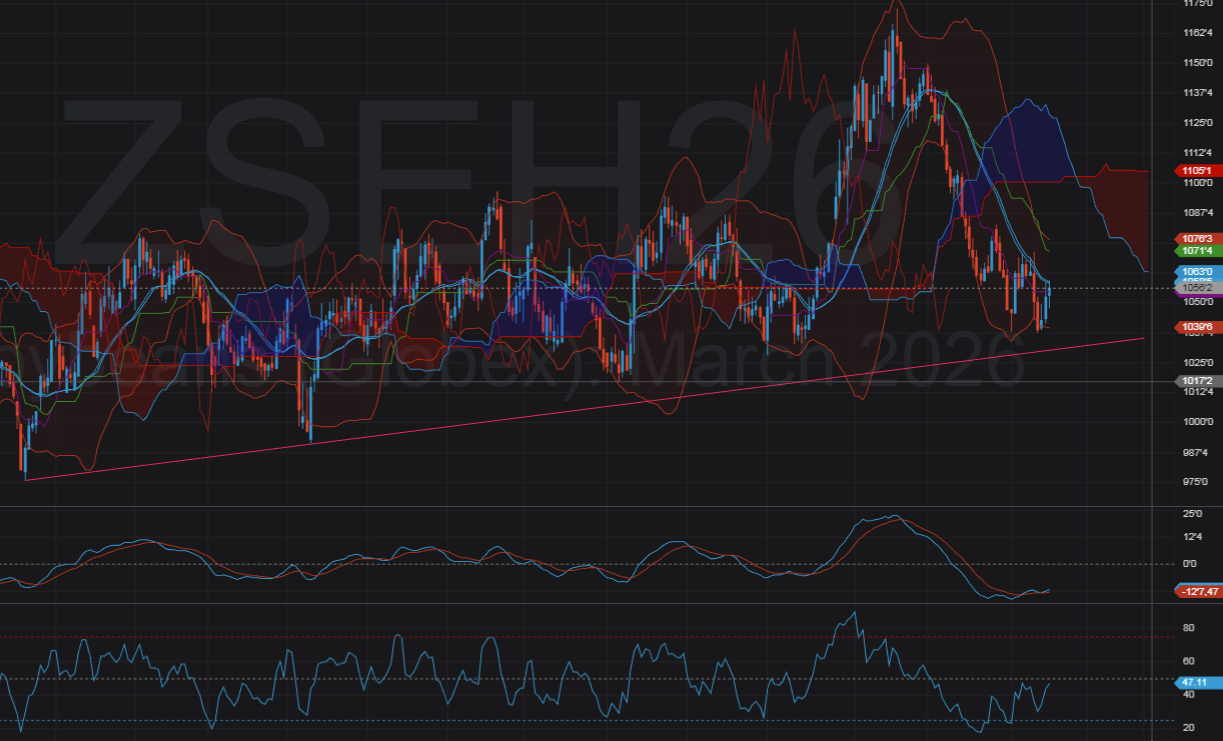Click the 80 level on the RSI axis

point(1189,628)
